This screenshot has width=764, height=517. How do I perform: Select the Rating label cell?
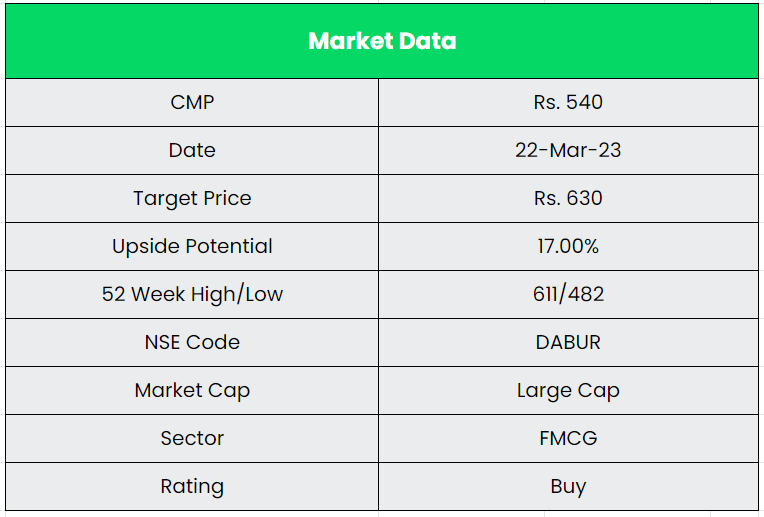click(x=192, y=486)
